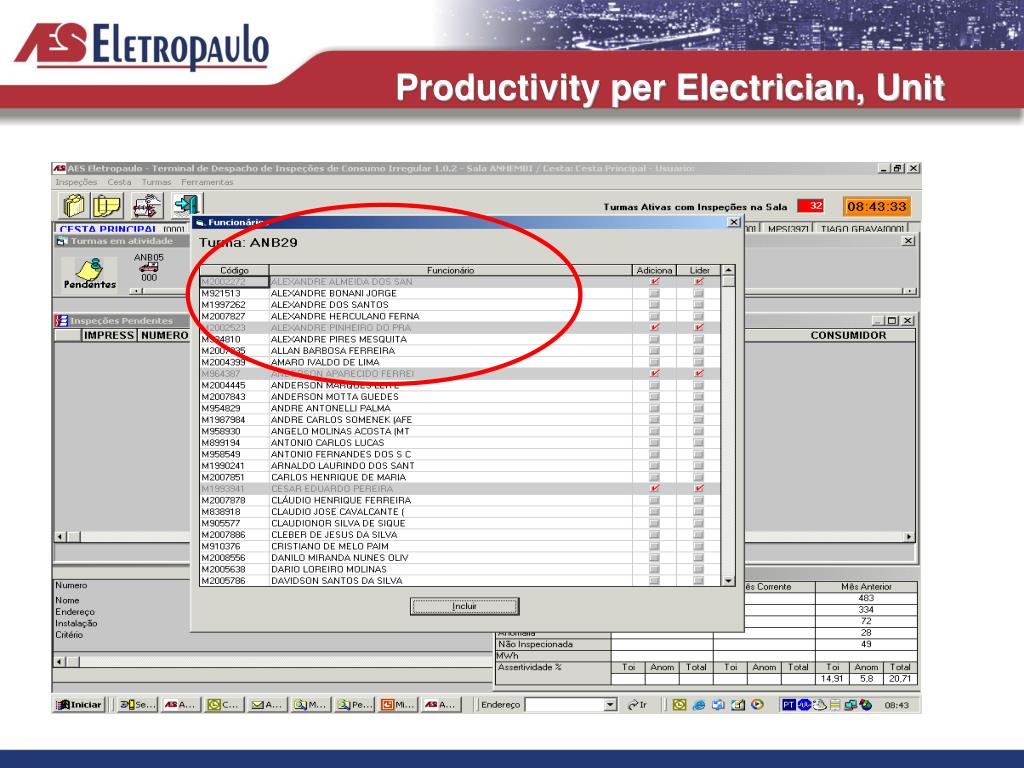The width and height of the screenshot is (1024, 768).
Task: Check Lider for ANTONIO CARLOS LUCAS
Action: [x=698, y=443]
